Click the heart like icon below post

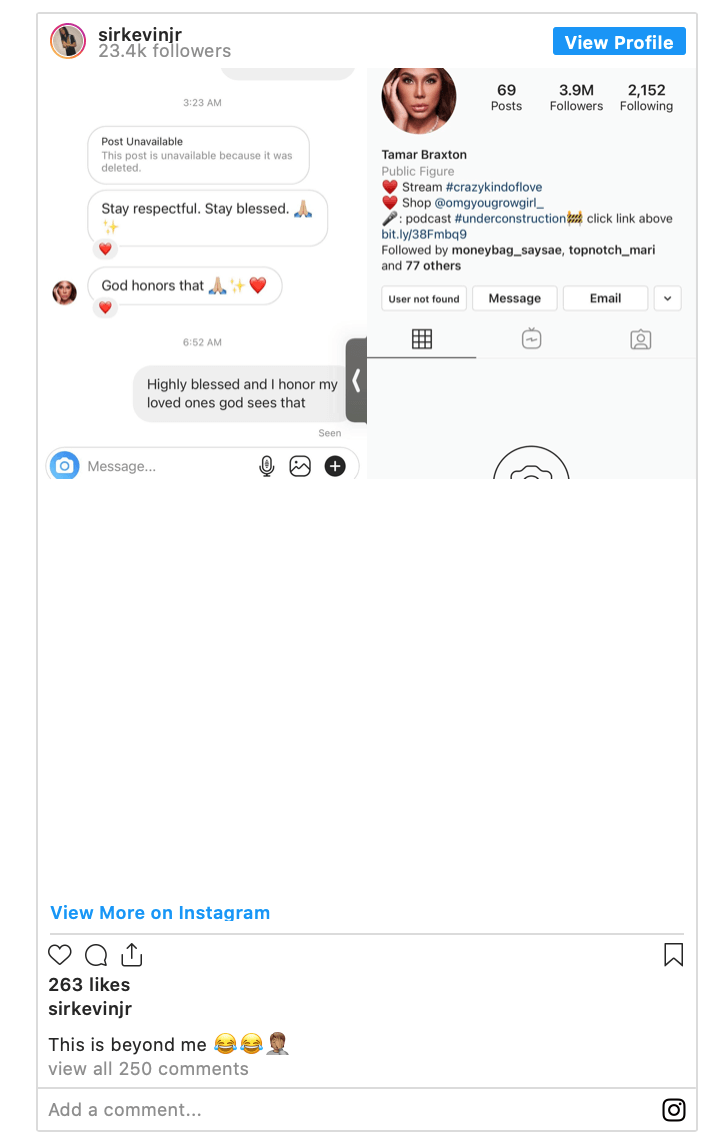click(x=60, y=955)
